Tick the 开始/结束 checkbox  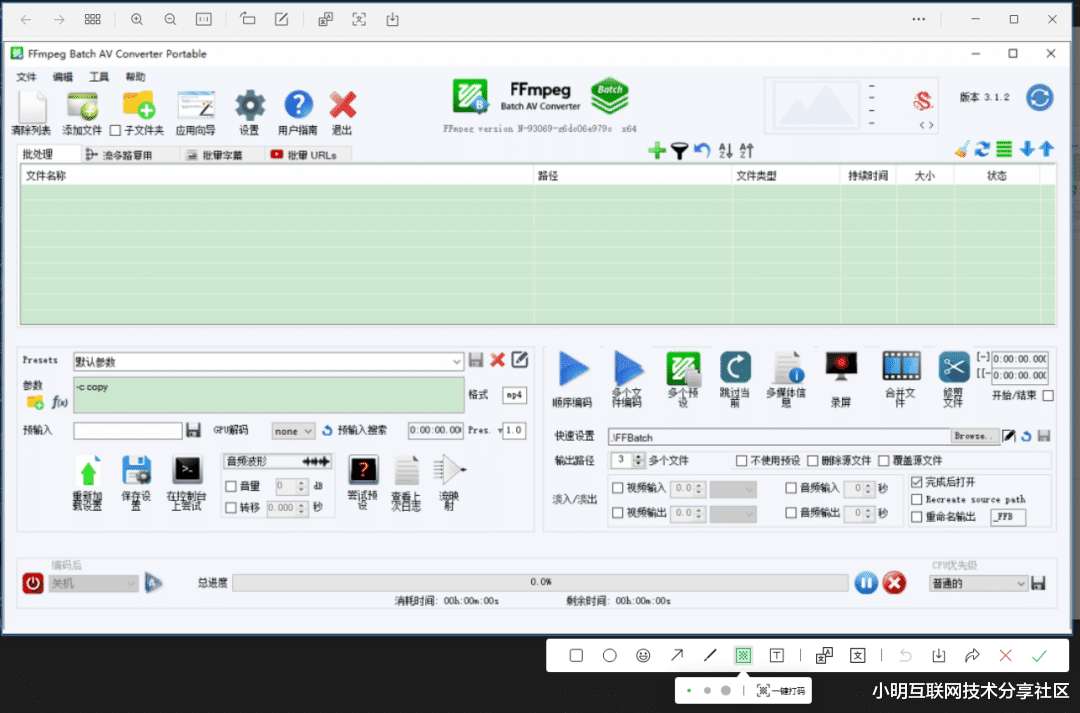[1048, 395]
